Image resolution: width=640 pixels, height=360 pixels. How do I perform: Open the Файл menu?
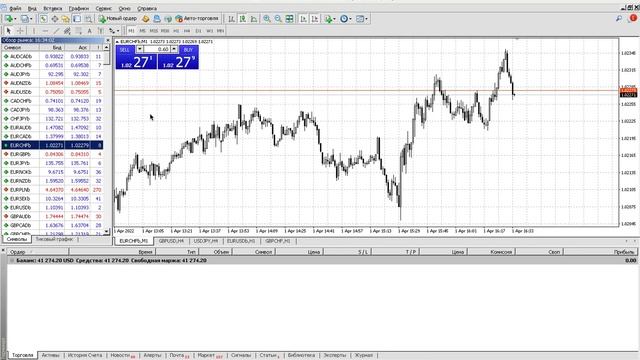tap(15, 8)
